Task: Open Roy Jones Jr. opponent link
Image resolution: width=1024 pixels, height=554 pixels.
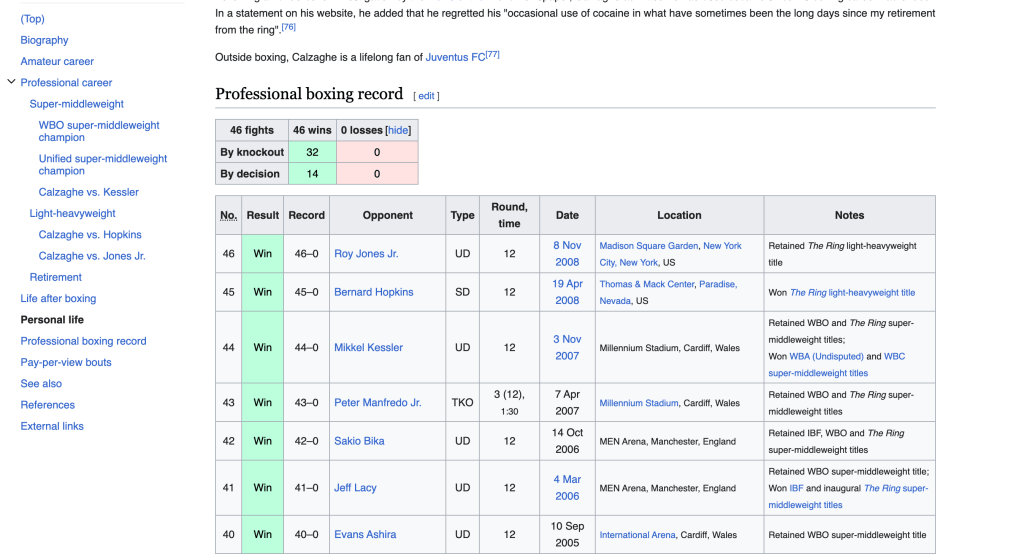Action: click(366, 253)
